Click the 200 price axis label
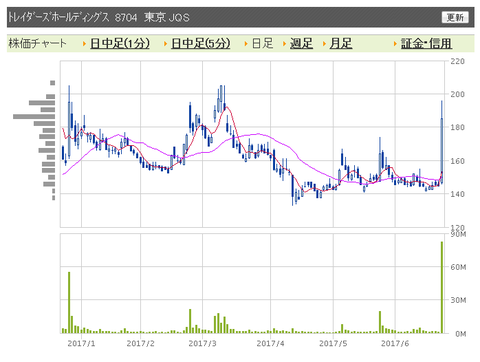Screen dimensions: 480x362 coord(457,94)
